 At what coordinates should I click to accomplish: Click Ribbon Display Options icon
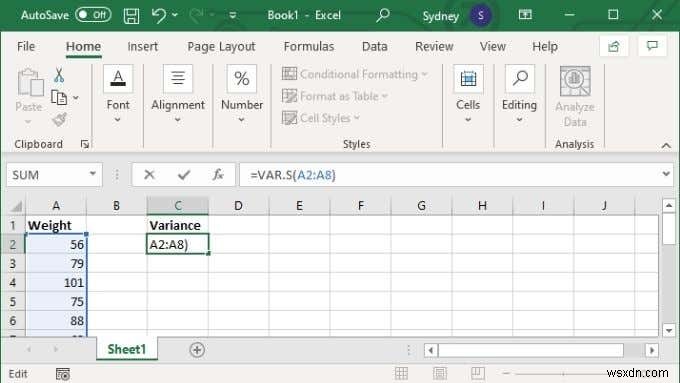525,15
